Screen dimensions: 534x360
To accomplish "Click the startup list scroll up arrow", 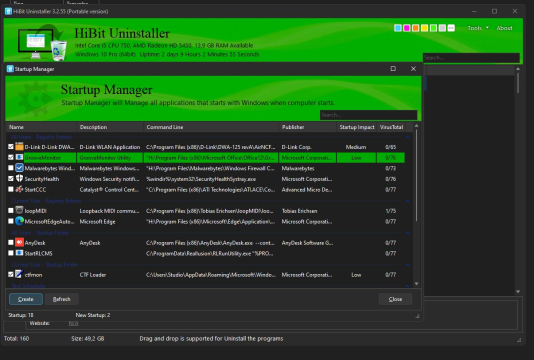I will tap(416, 126).
